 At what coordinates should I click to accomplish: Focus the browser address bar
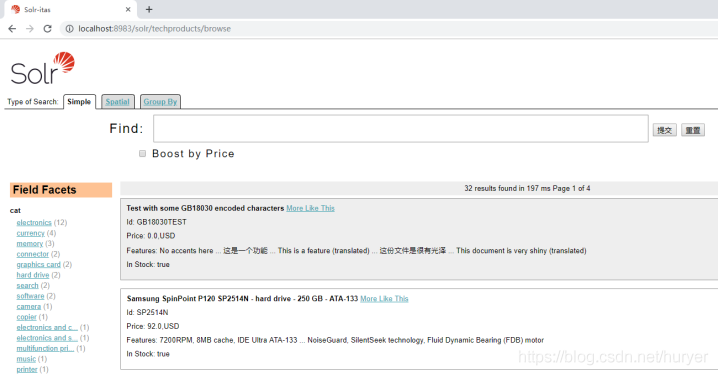click(x=389, y=28)
